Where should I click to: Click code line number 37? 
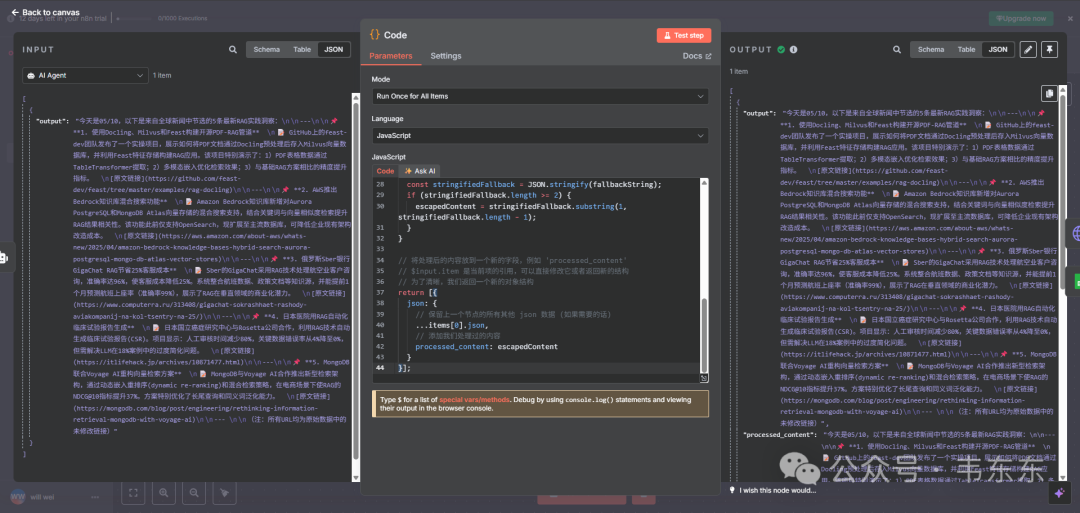click(x=381, y=292)
